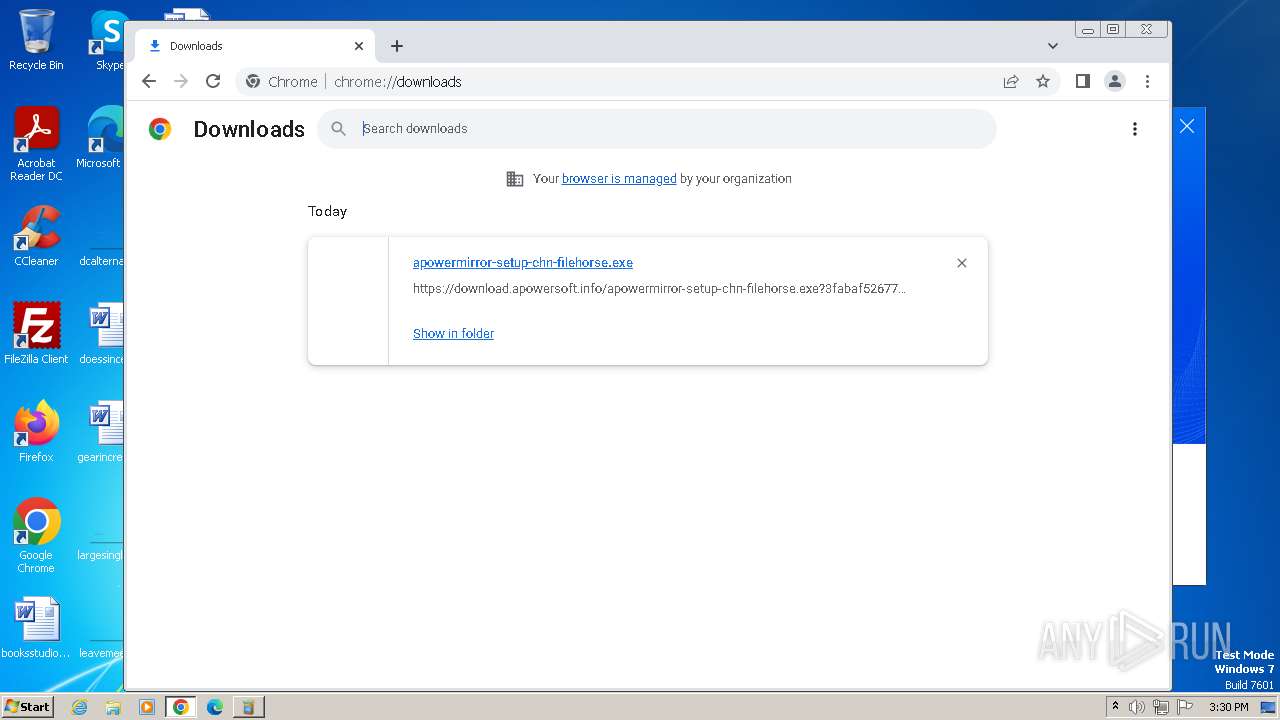Close the Downloads tab
The height and width of the screenshot is (720, 1280).
point(359,46)
